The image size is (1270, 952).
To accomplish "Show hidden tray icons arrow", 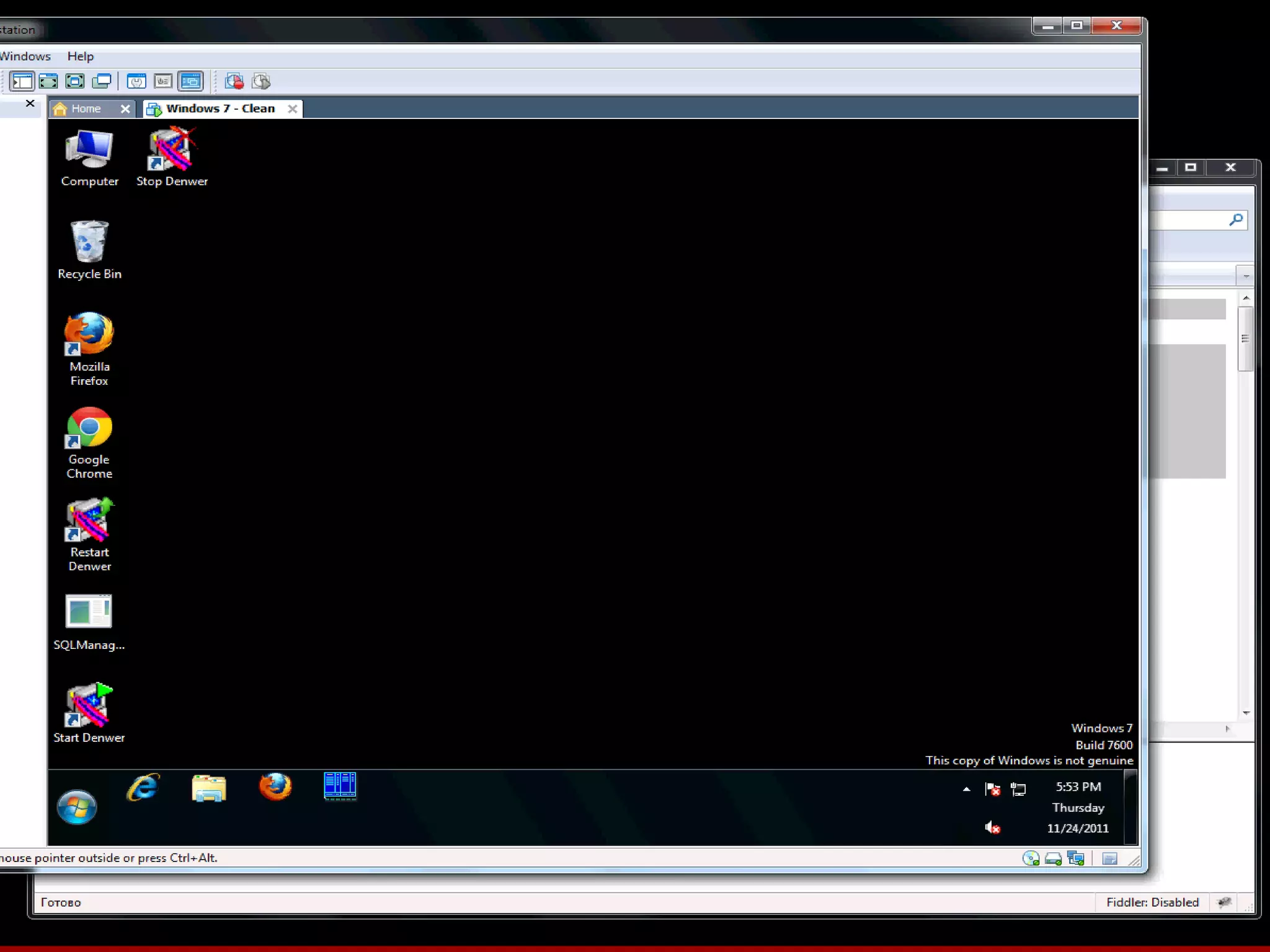I will point(966,789).
